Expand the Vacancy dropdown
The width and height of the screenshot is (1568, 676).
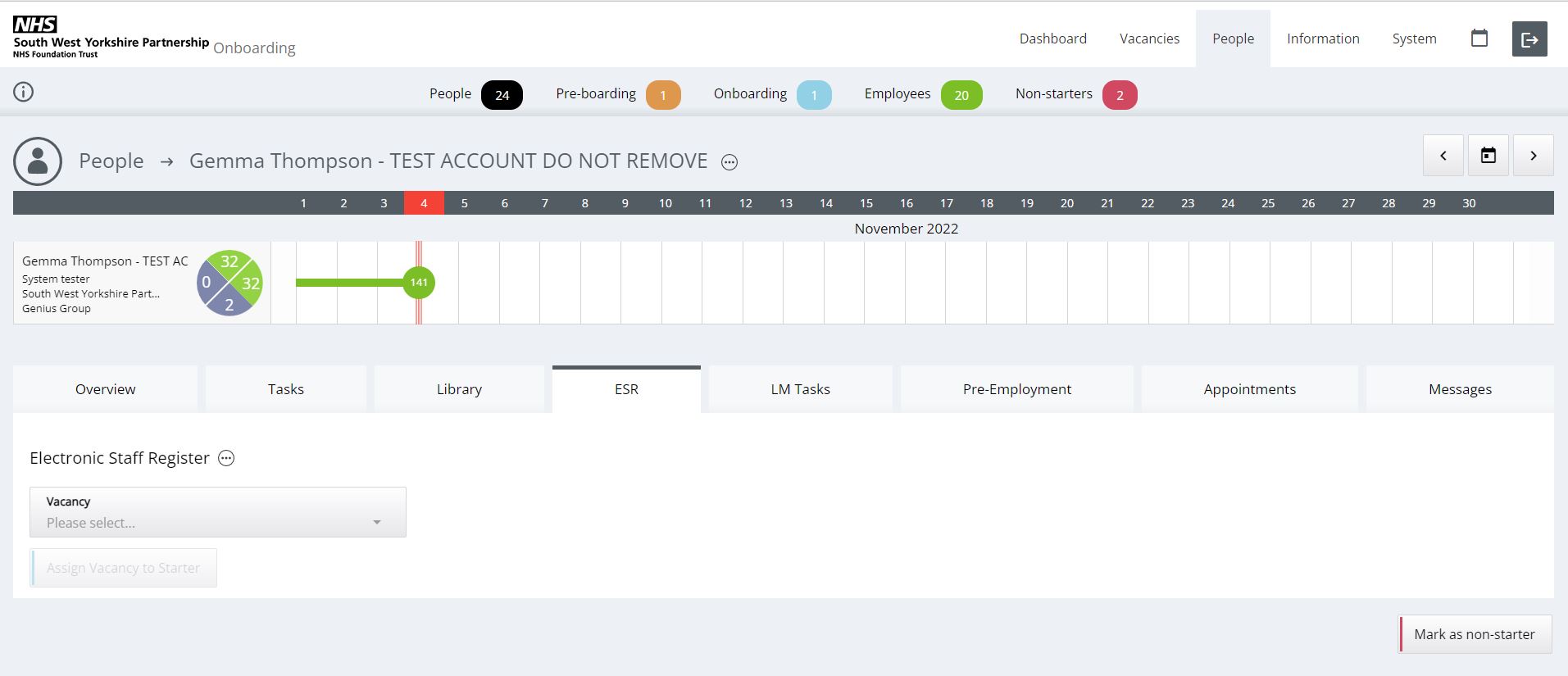pos(217,513)
